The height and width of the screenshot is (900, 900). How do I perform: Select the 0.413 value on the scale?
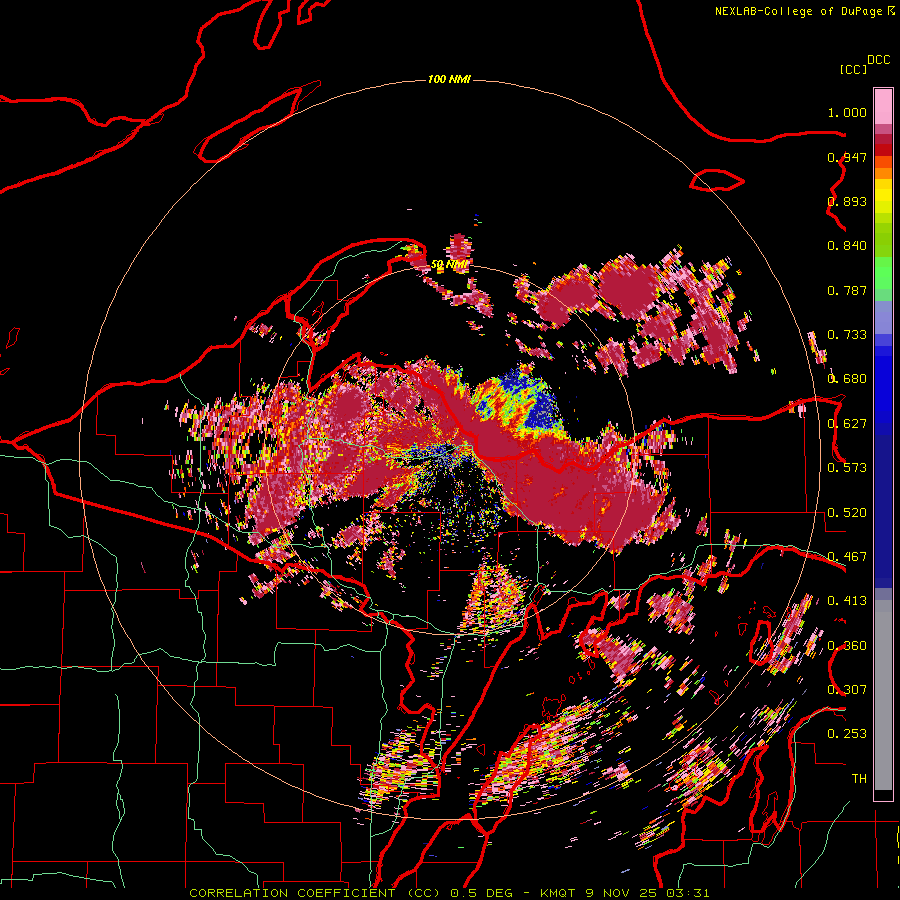847,601
